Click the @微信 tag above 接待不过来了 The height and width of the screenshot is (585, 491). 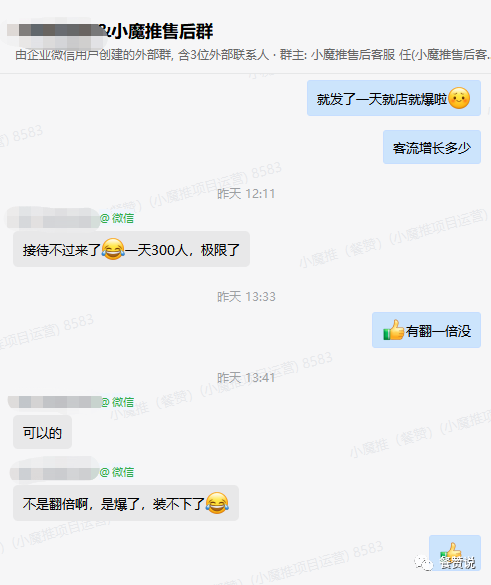point(117,218)
